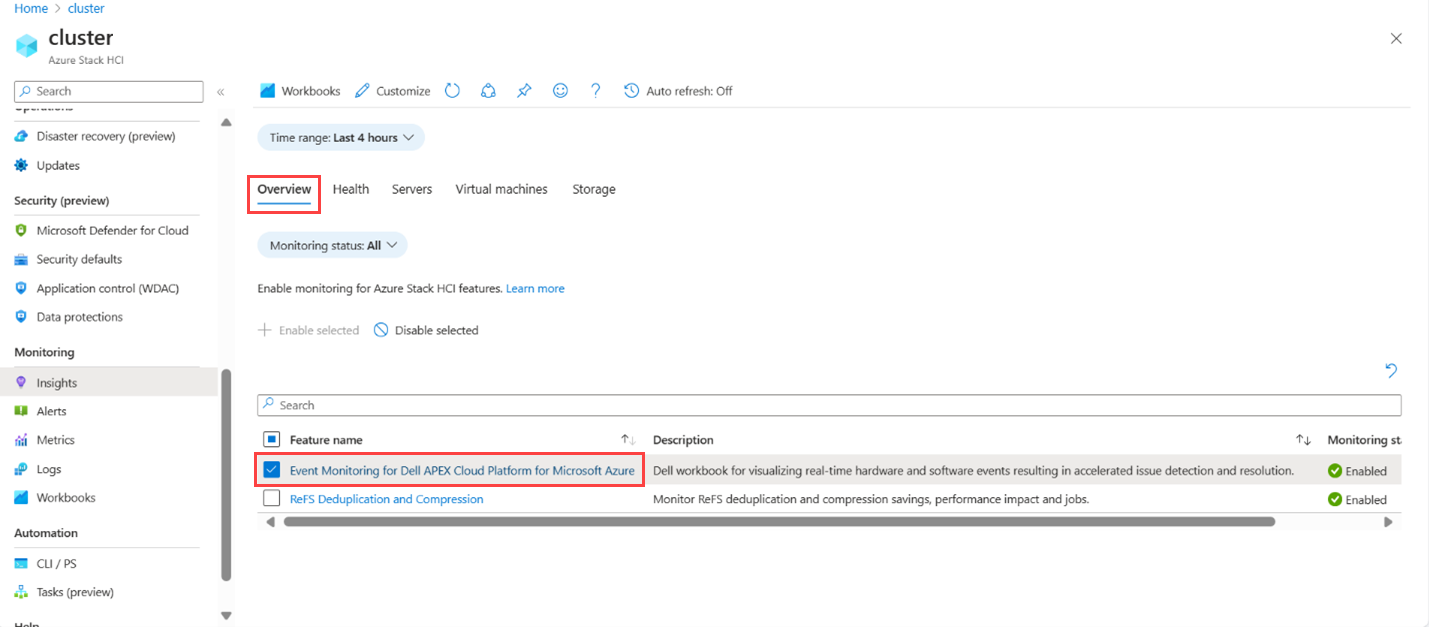Click the refresh icon in toolbar
This screenshot has width=1429, height=627.
pyautogui.click(x=452, y=91)
